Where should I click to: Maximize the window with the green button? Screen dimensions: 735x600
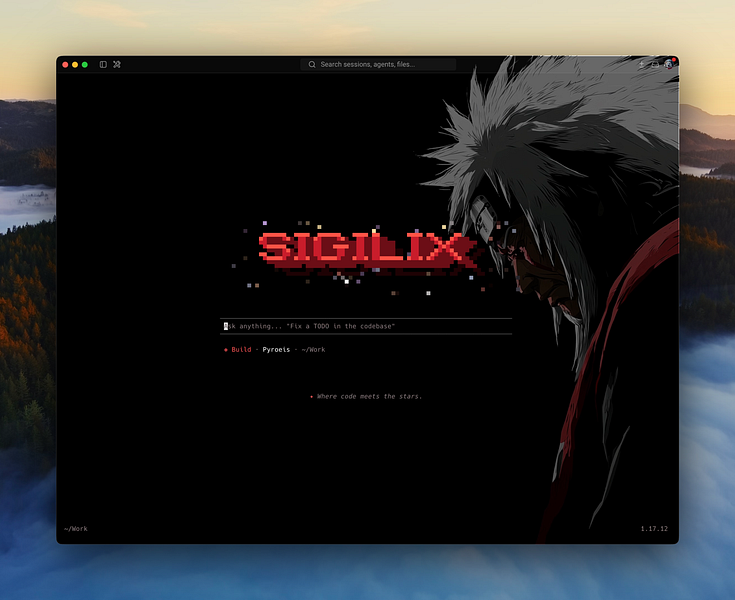click(85, 65)
